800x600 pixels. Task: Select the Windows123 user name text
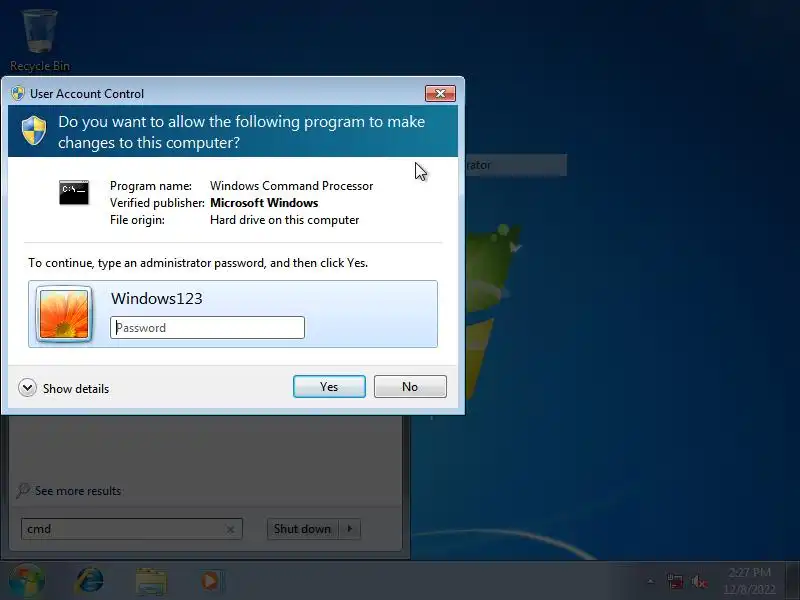click(x=157, y=298)
